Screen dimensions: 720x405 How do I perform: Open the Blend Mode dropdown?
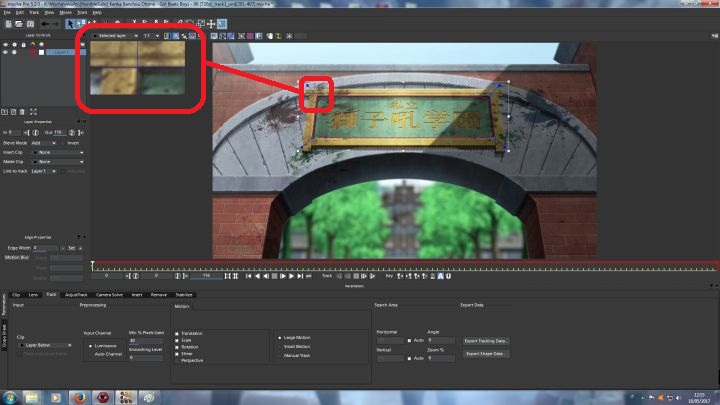click(44, 143)
